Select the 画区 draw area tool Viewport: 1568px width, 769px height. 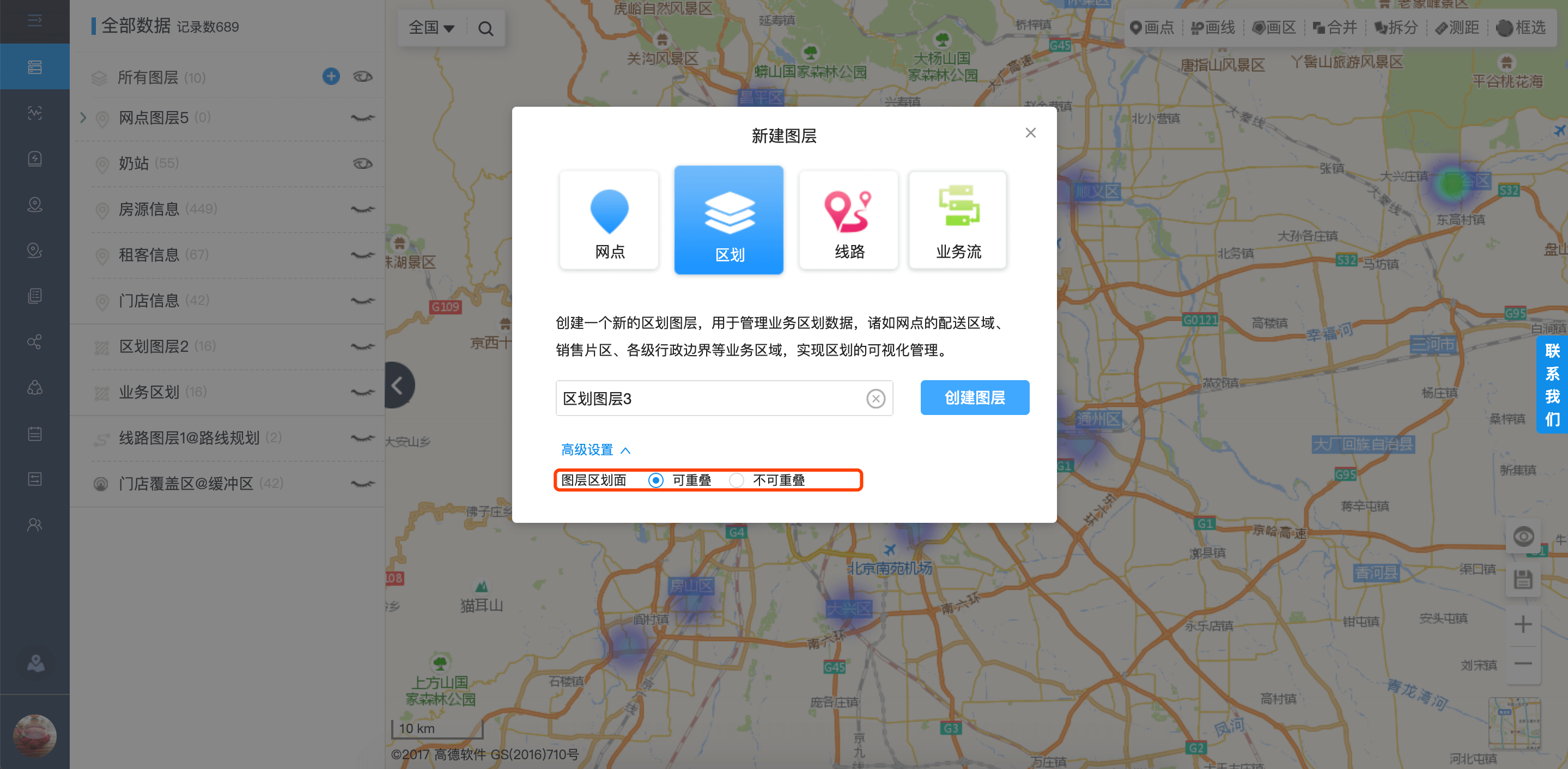point(1274,28)
